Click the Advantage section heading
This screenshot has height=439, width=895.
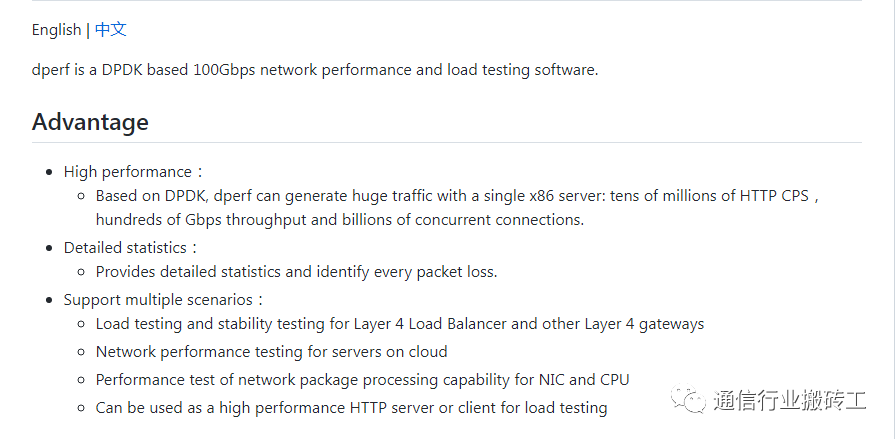point(90,122)
